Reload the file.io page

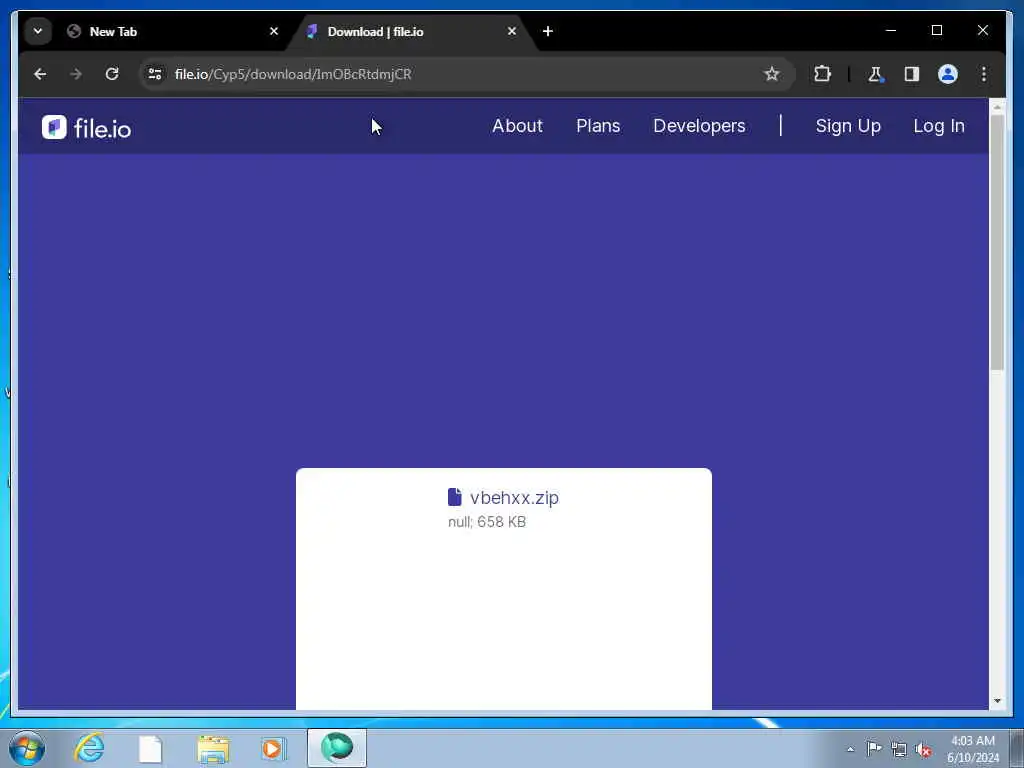coord(112,74)
